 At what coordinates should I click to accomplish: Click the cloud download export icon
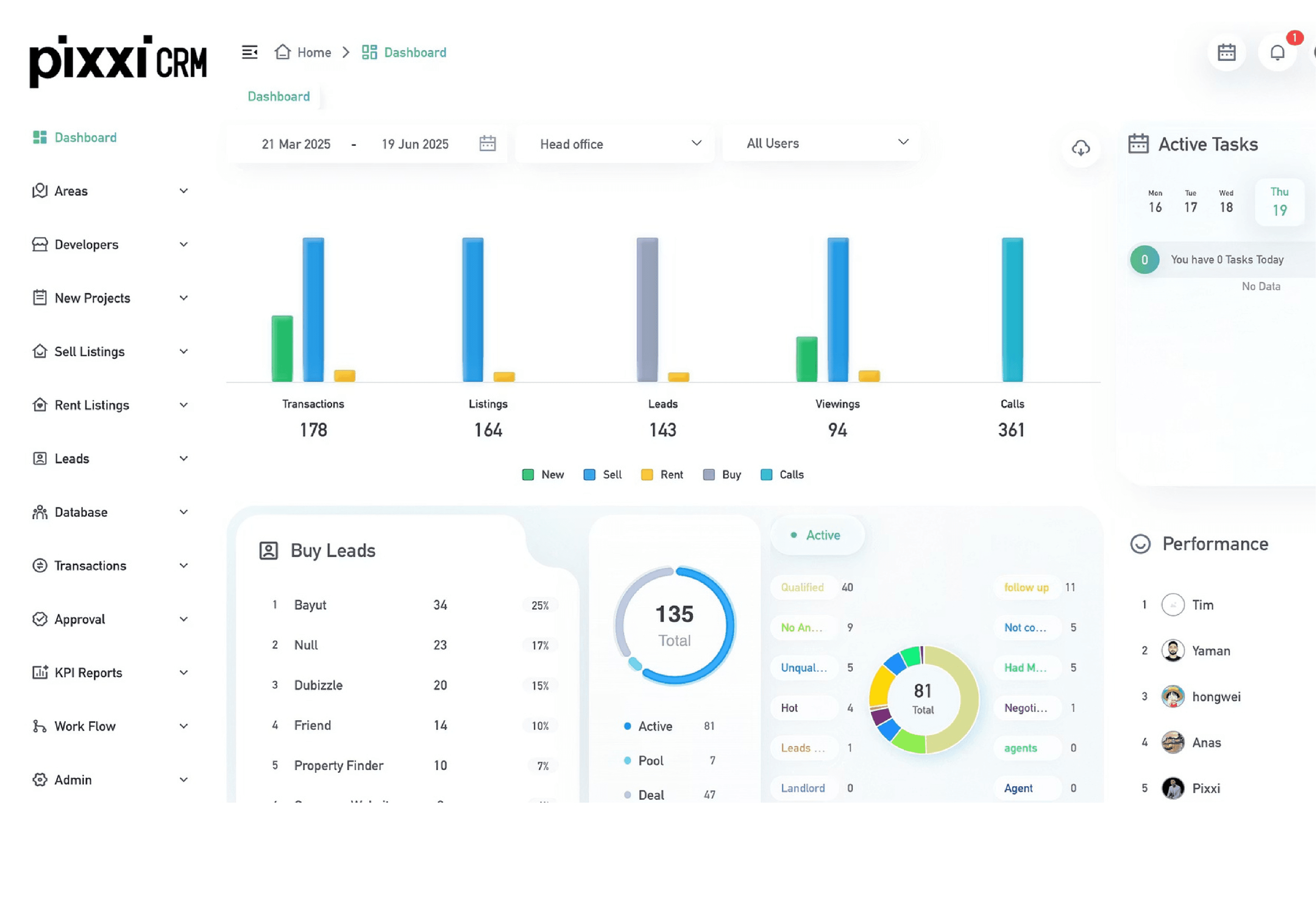click(x=1080, y=148)
